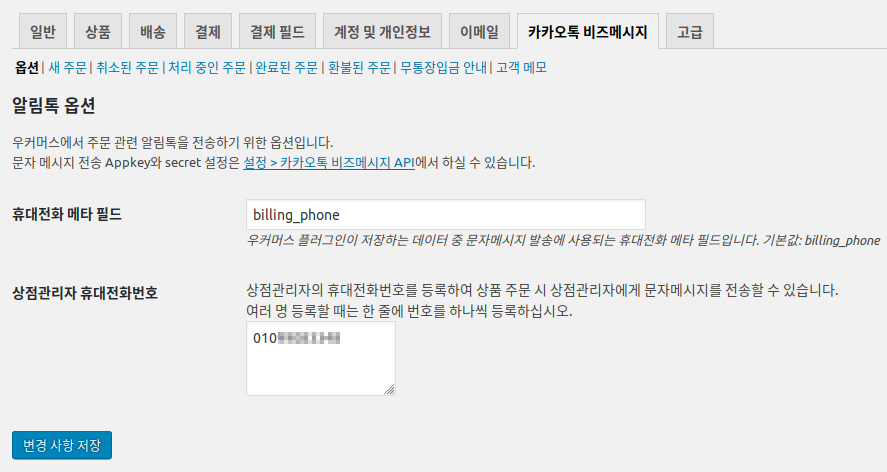The image size is (887, 472).
Task: Open the 고객 메모 section
Action: (x=522, y=68)
